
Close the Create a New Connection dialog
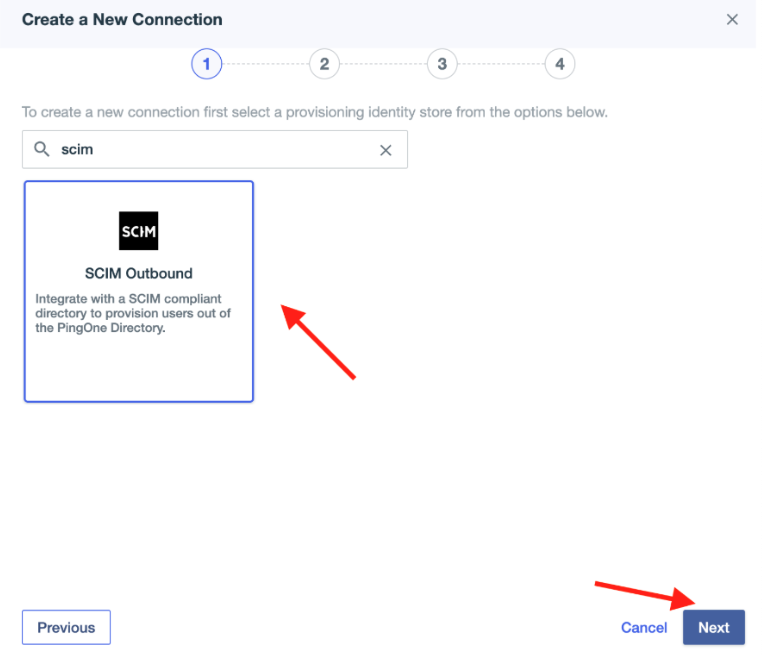coord(732,20)
